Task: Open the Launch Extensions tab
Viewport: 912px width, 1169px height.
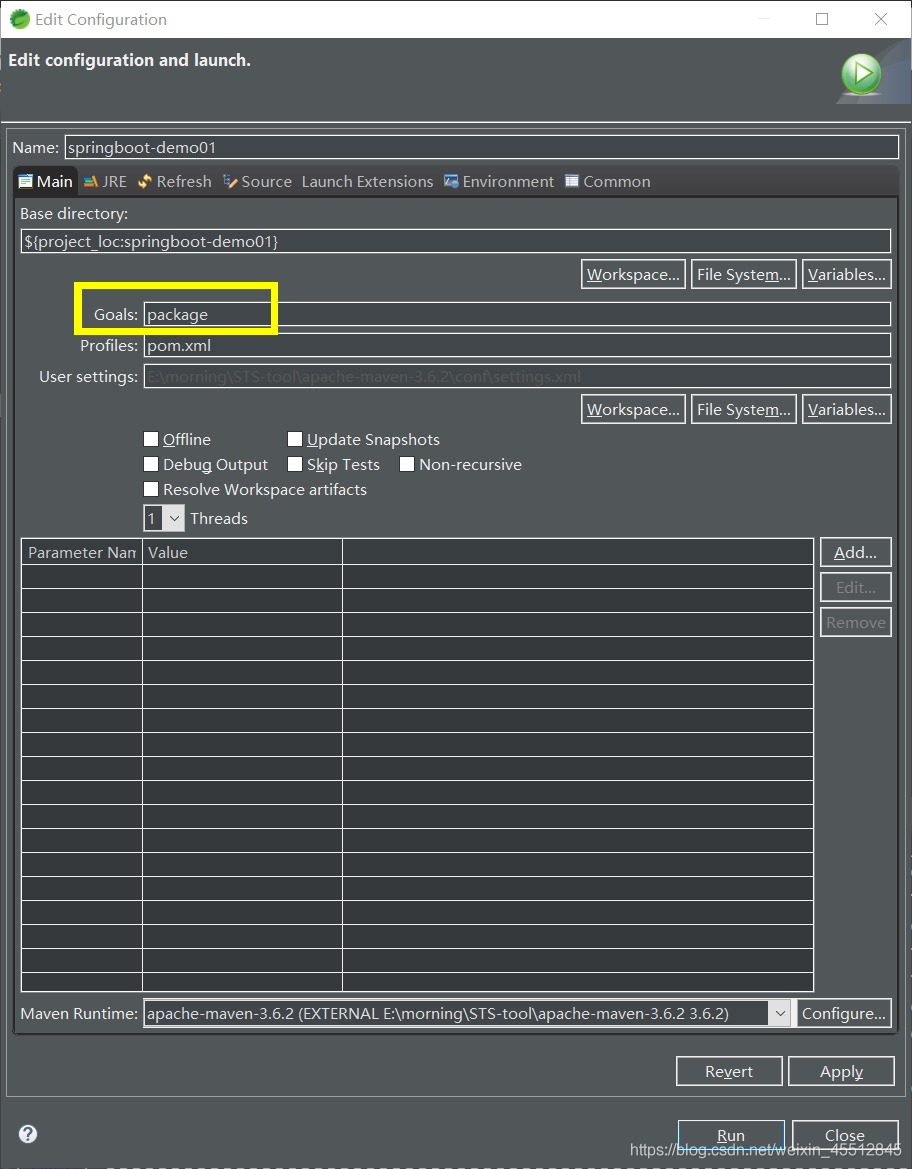Action: [367, 182]
